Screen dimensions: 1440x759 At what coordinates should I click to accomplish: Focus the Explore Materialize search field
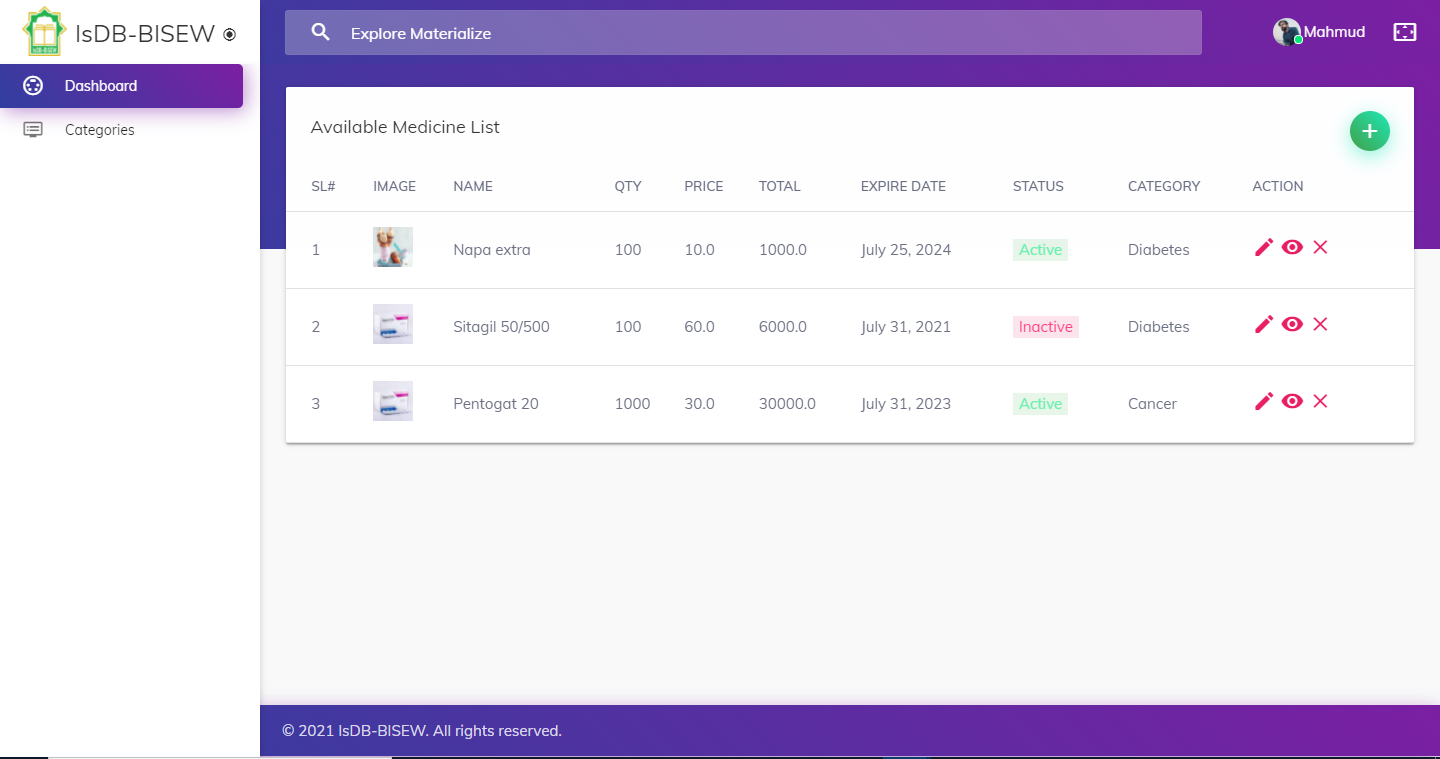(743, 33)
